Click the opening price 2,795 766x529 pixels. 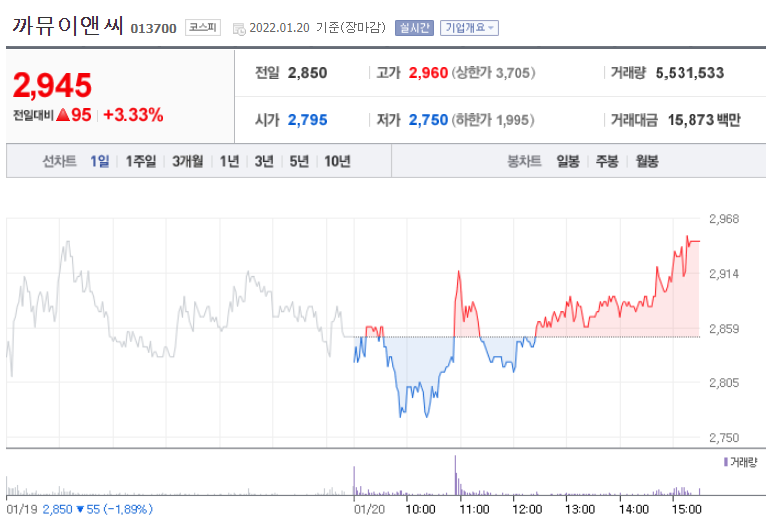click(307, 120)
